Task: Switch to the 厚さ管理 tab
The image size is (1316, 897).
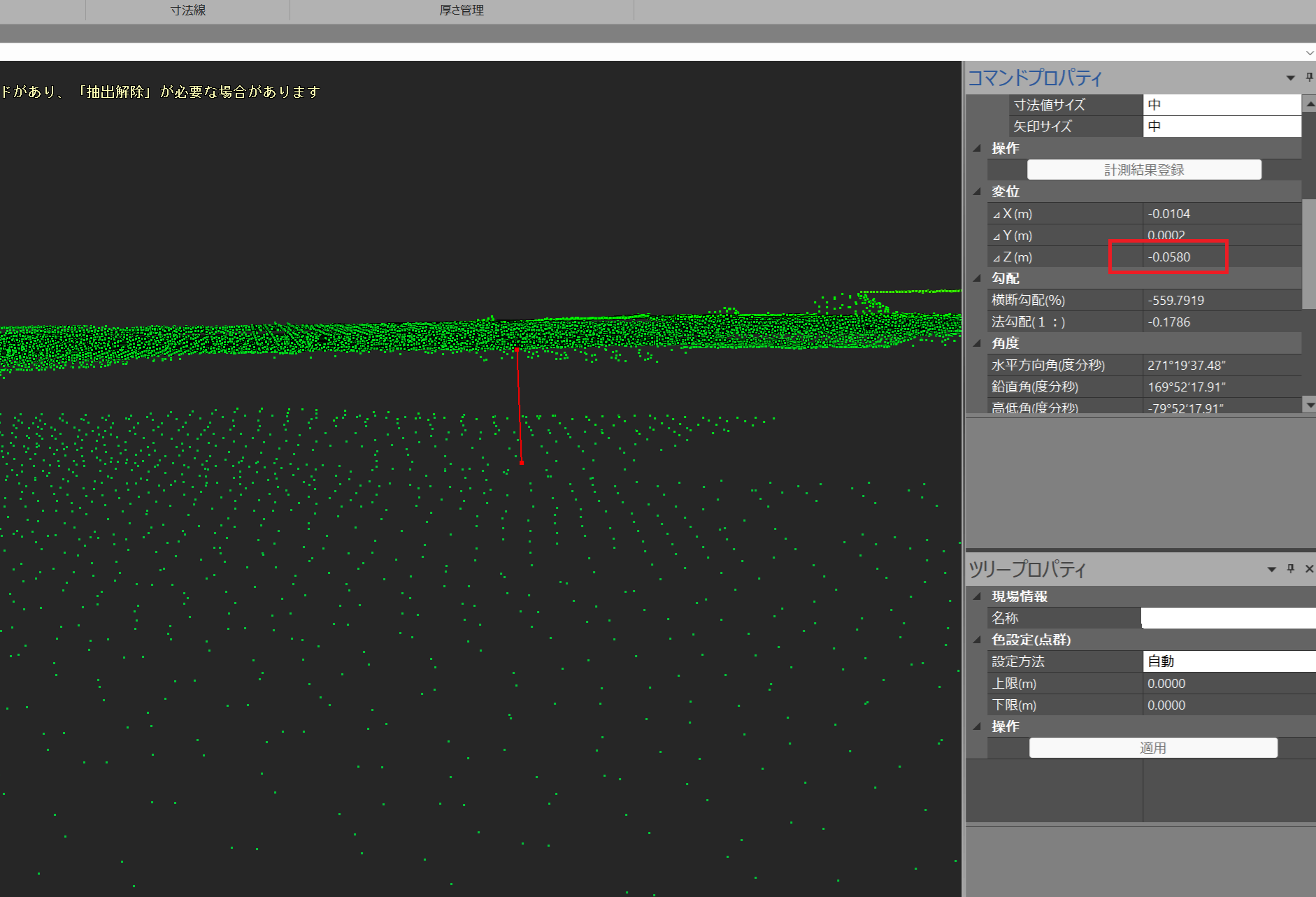Action: [462, 10]
